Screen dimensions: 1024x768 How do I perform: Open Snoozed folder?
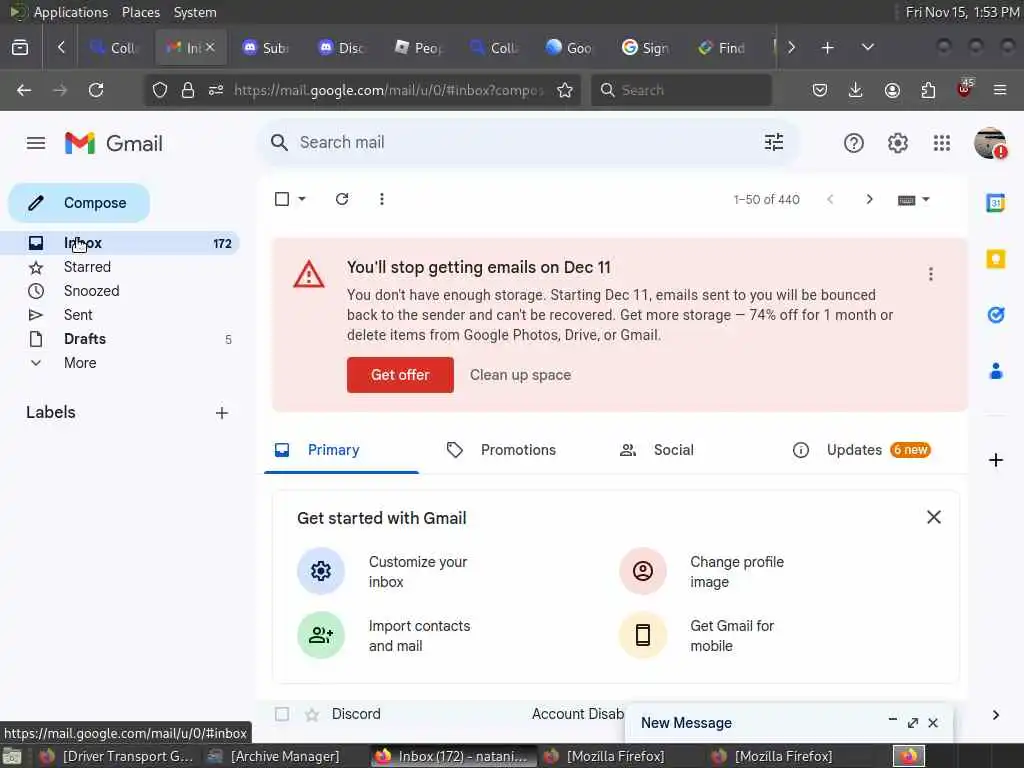[121, 291]
